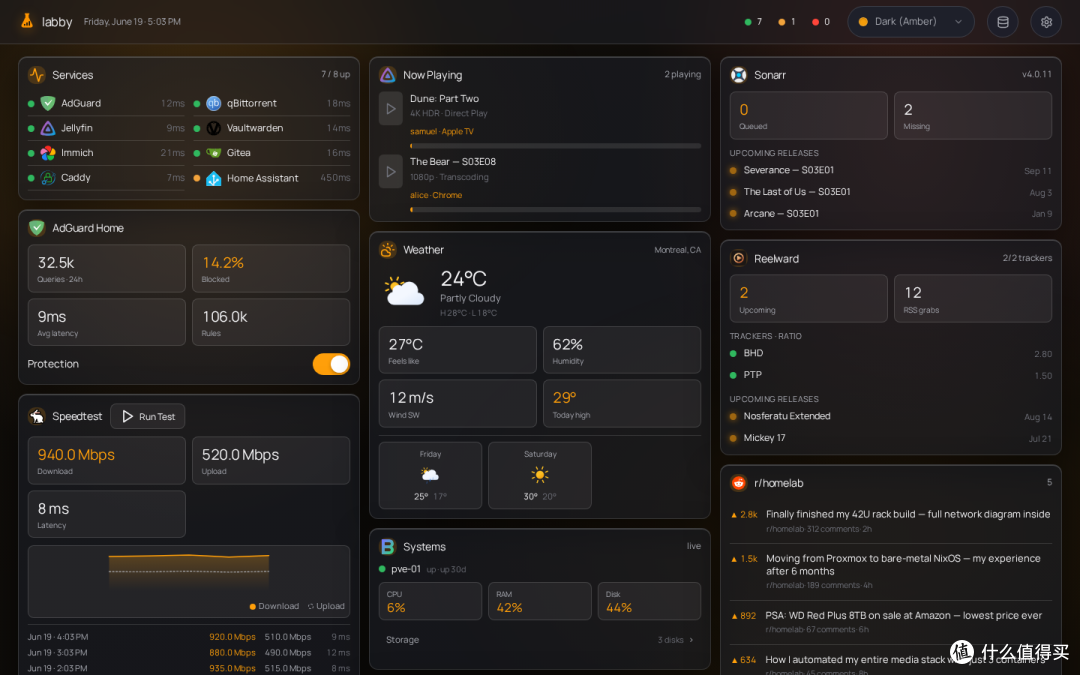Click the AdGuard Home widget shield icon
Screen dimensions: 1080x675
pyautogui.click(x=37, y=227)
